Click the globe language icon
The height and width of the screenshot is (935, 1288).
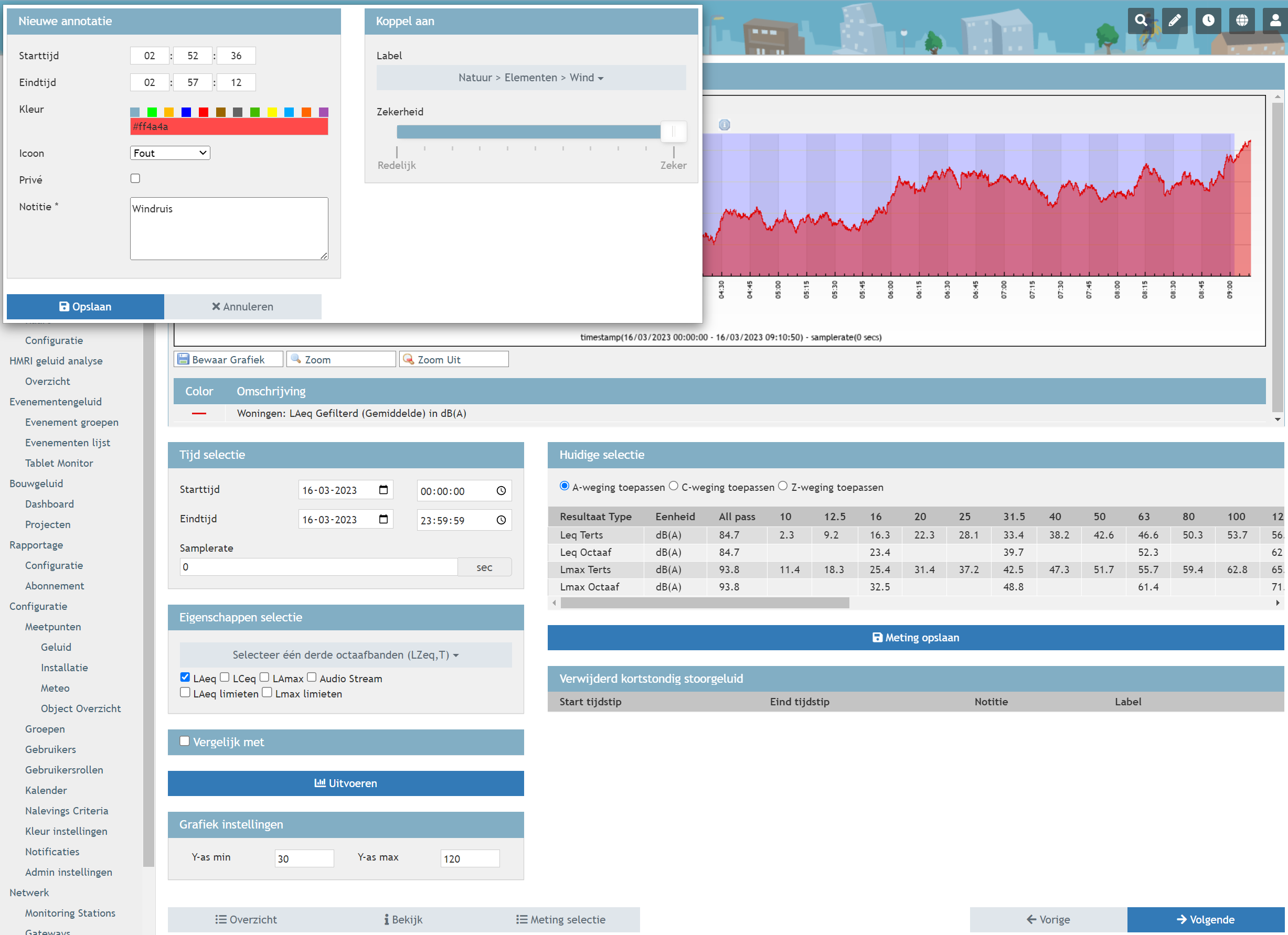click(x=1242, y=21)
